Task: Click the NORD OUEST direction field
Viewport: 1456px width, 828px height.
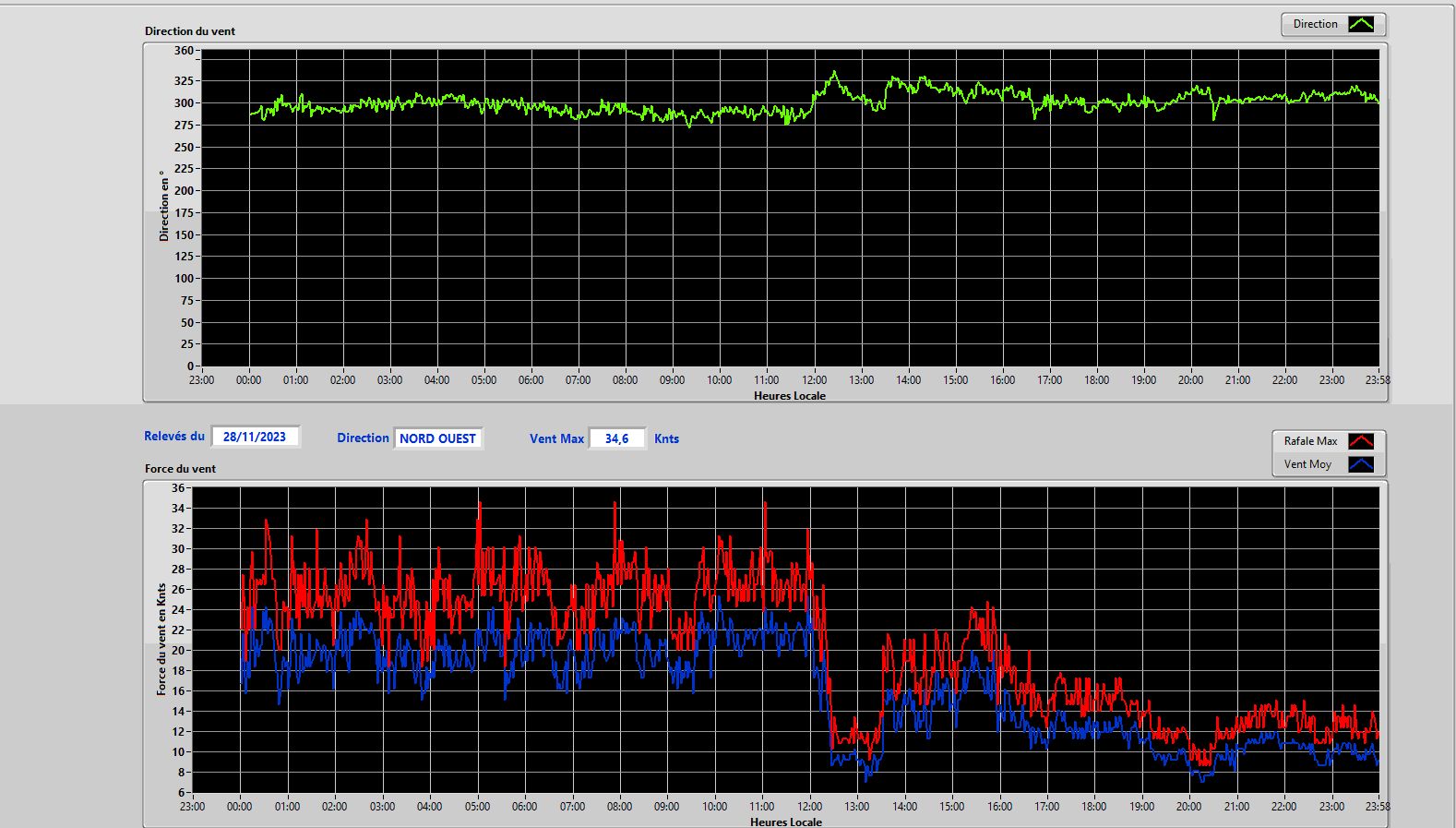Action: click(x=437, y=438)
